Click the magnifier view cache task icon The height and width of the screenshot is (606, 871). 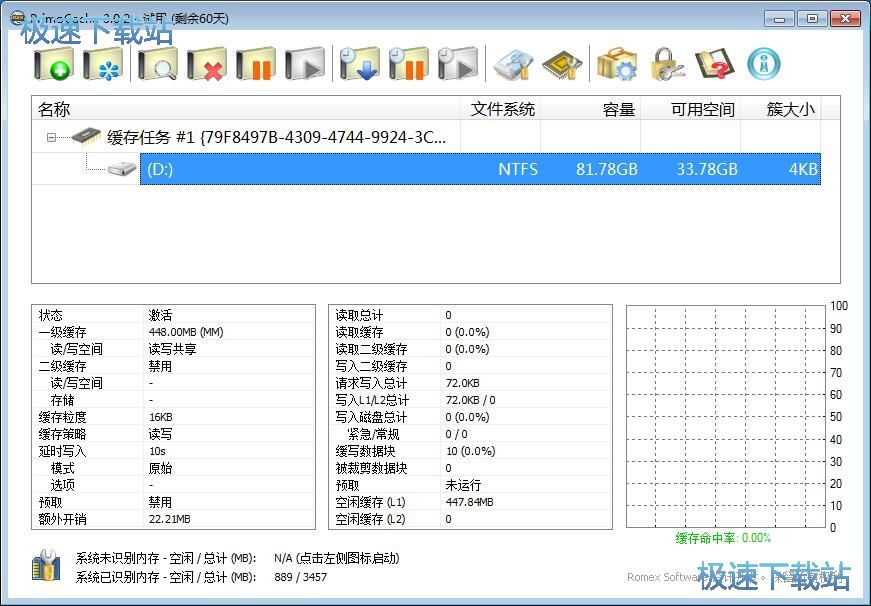point(157,65)
